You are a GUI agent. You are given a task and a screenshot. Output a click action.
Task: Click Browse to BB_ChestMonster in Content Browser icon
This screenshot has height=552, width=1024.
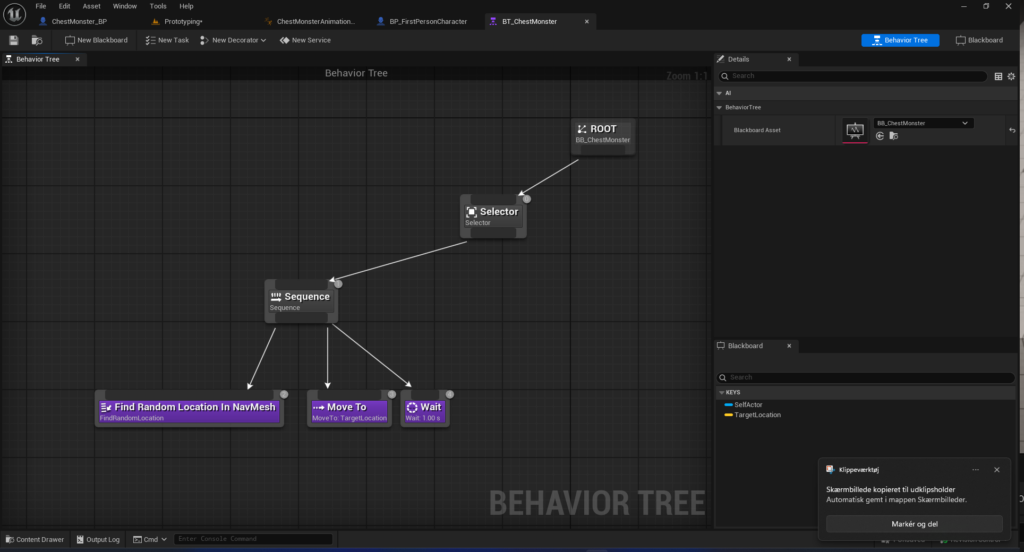[x=892, y=135]
